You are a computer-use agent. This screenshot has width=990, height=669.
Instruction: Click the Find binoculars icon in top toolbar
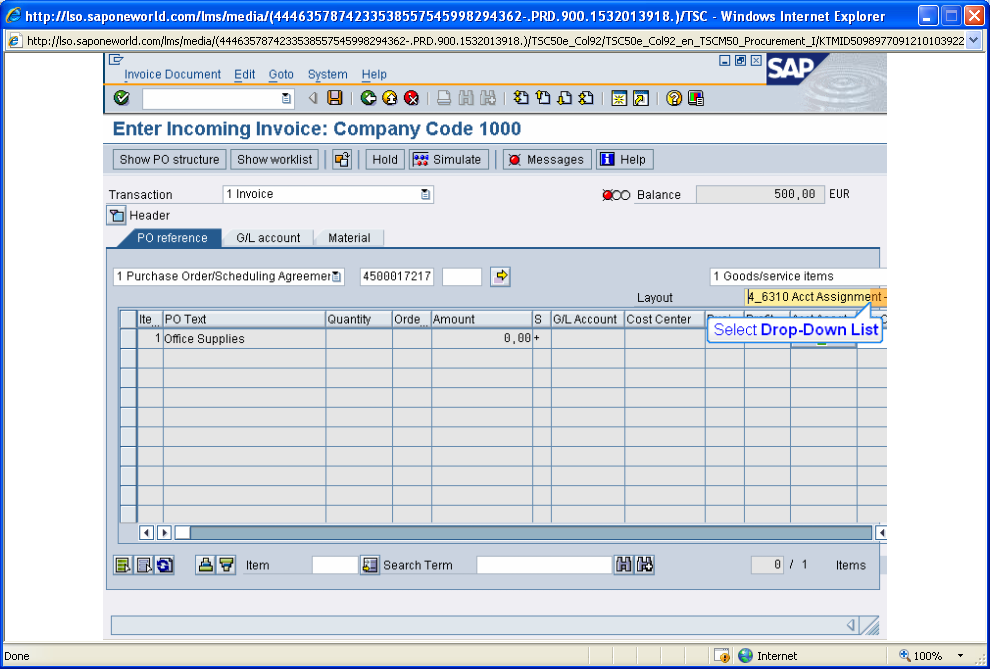(x=466, y=98)
